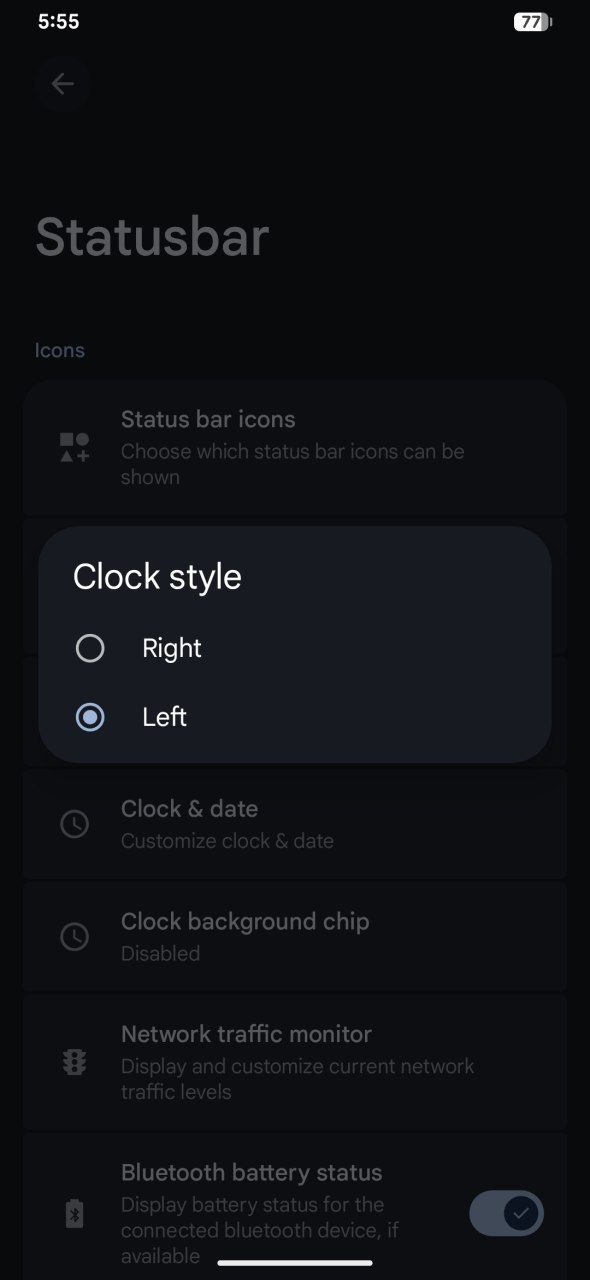Click the Status bar icons shapes icon

click(x=75, y=447)
